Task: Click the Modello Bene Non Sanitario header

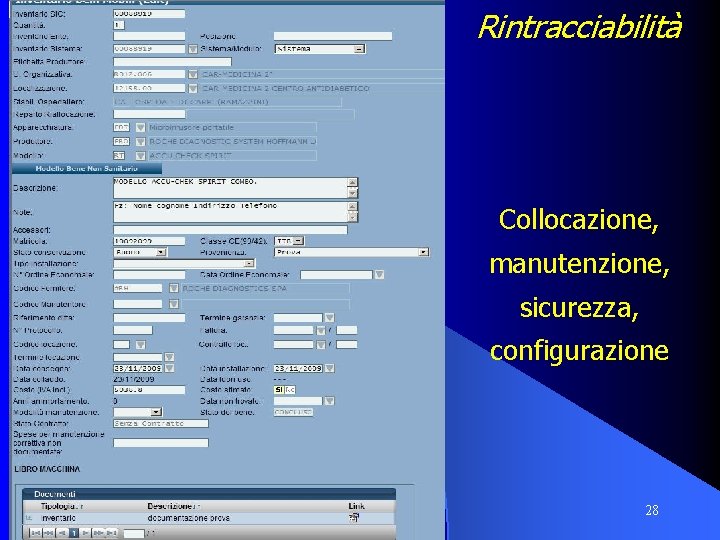Action: click(x=87, y=169)
